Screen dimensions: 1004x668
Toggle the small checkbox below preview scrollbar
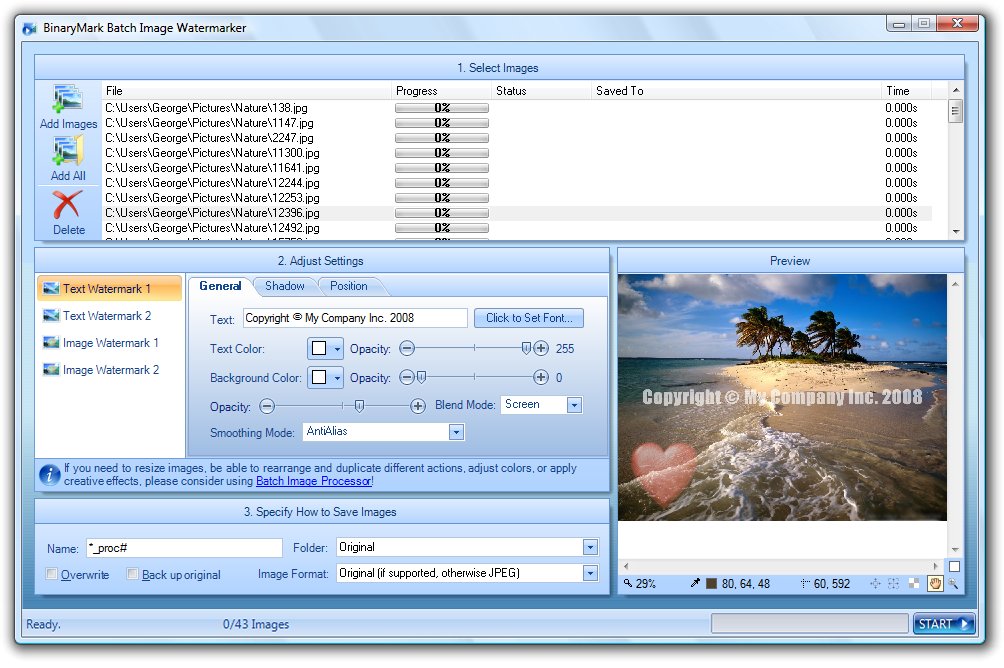[x=954, y=566]
